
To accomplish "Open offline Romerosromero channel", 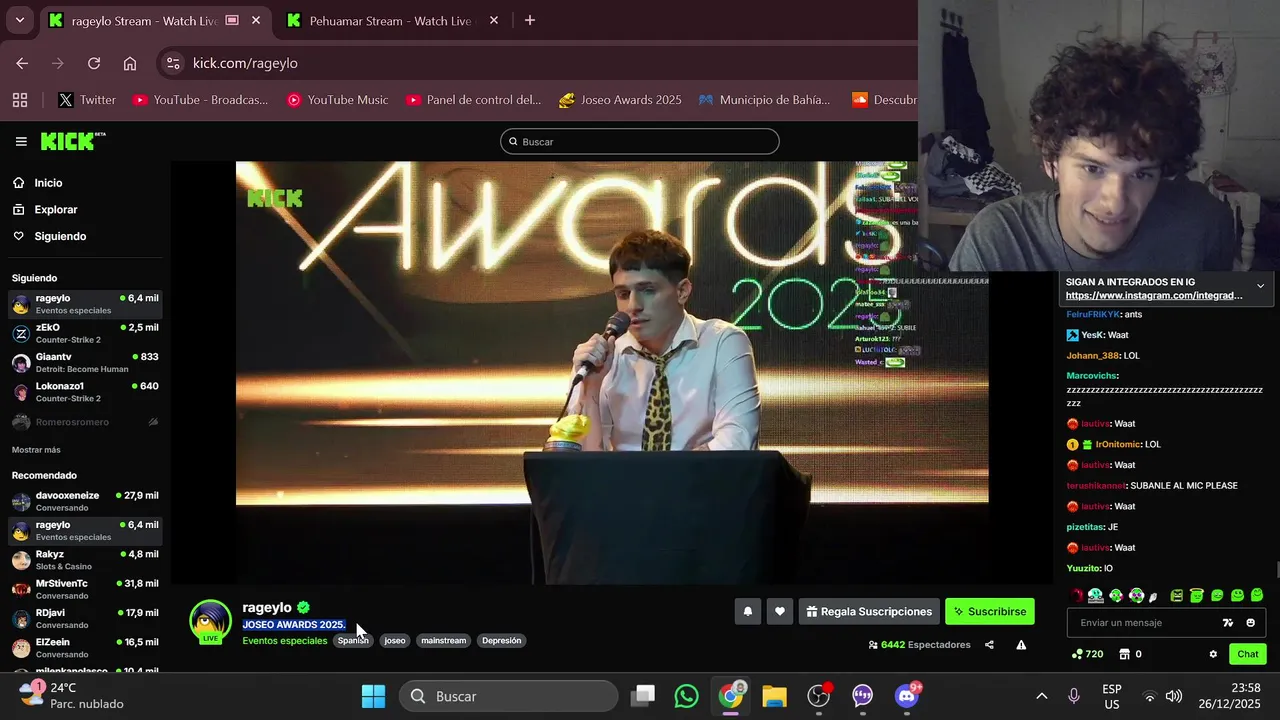I will coord(85,422).
